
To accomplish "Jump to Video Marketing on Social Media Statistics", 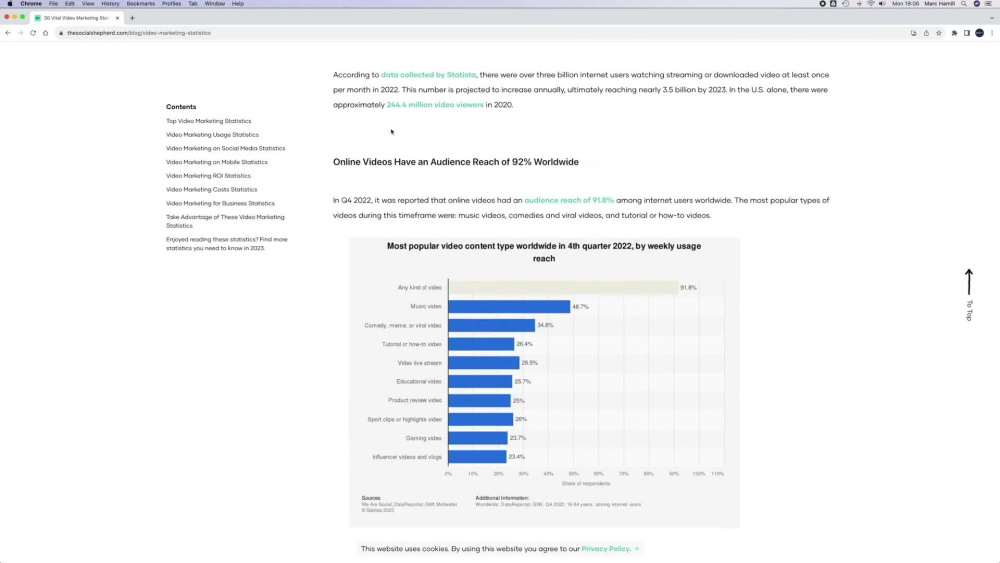I will click(x=226, y=149).
